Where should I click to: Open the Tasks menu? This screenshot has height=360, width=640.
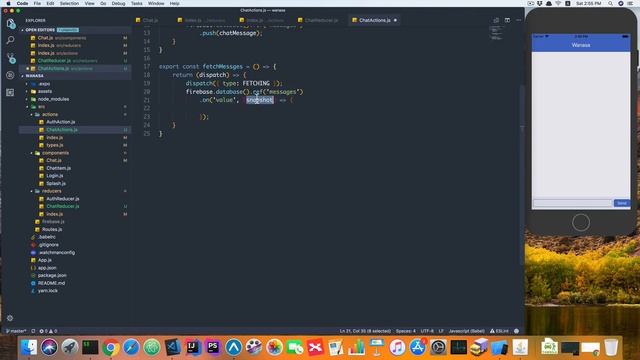point(137,3)
